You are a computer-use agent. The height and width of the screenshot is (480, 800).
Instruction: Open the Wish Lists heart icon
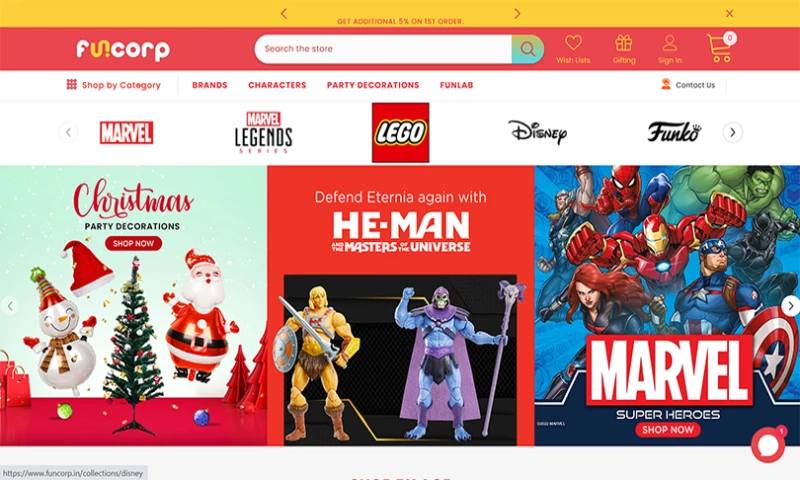point(573,43)
